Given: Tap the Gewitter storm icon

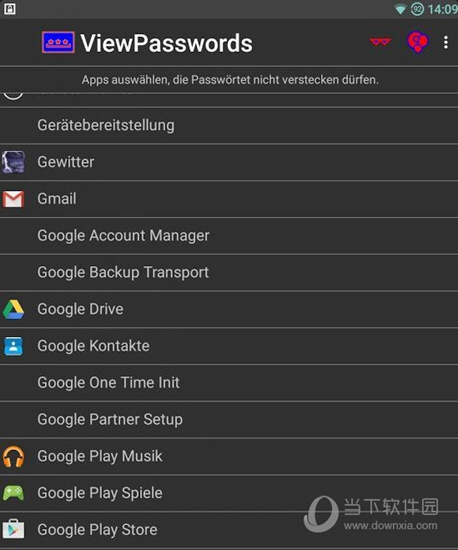Looking at the screenshot, I should point(13,162).
